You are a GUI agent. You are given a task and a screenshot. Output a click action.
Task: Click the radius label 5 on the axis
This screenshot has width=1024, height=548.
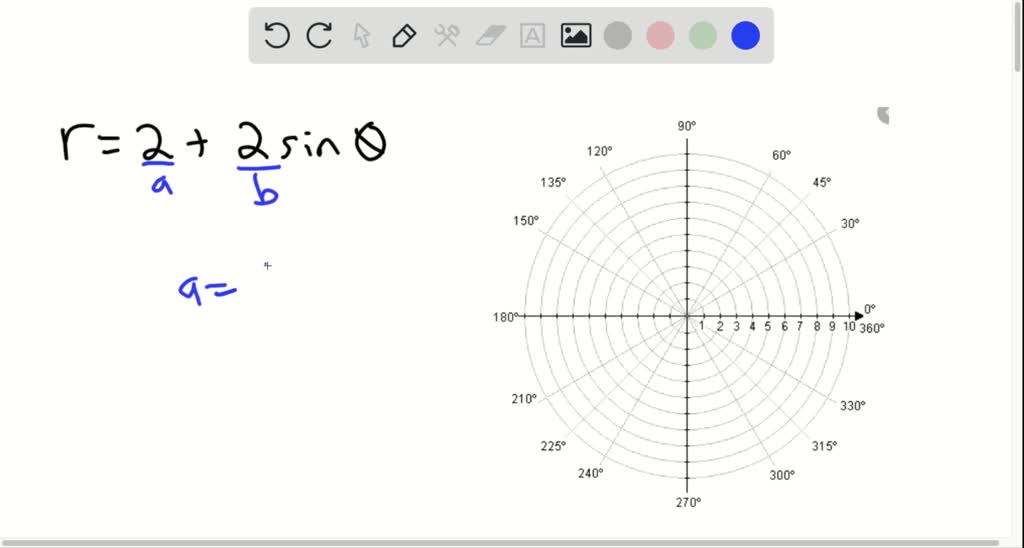(x=767, y=327)
